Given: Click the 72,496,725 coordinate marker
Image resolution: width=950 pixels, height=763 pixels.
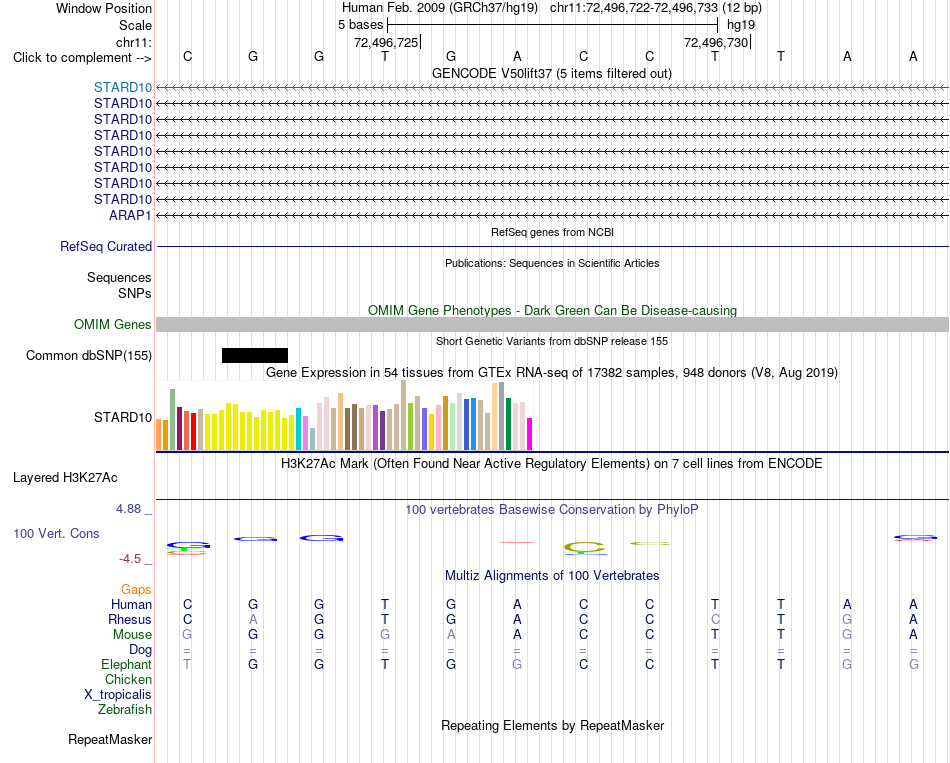Looking at the screenshot, I should 387,42.
